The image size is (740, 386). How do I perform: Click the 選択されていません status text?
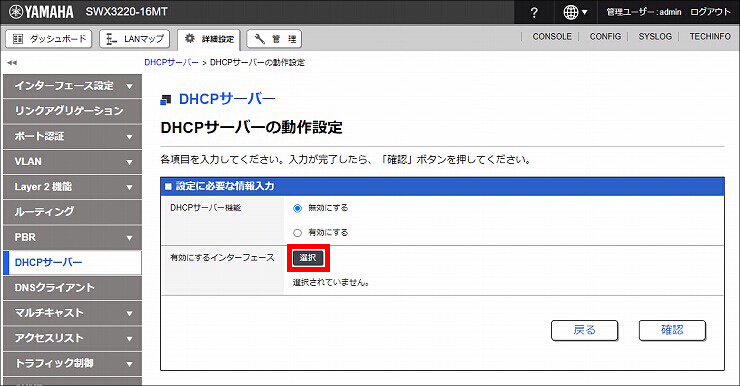coord(331,283)
